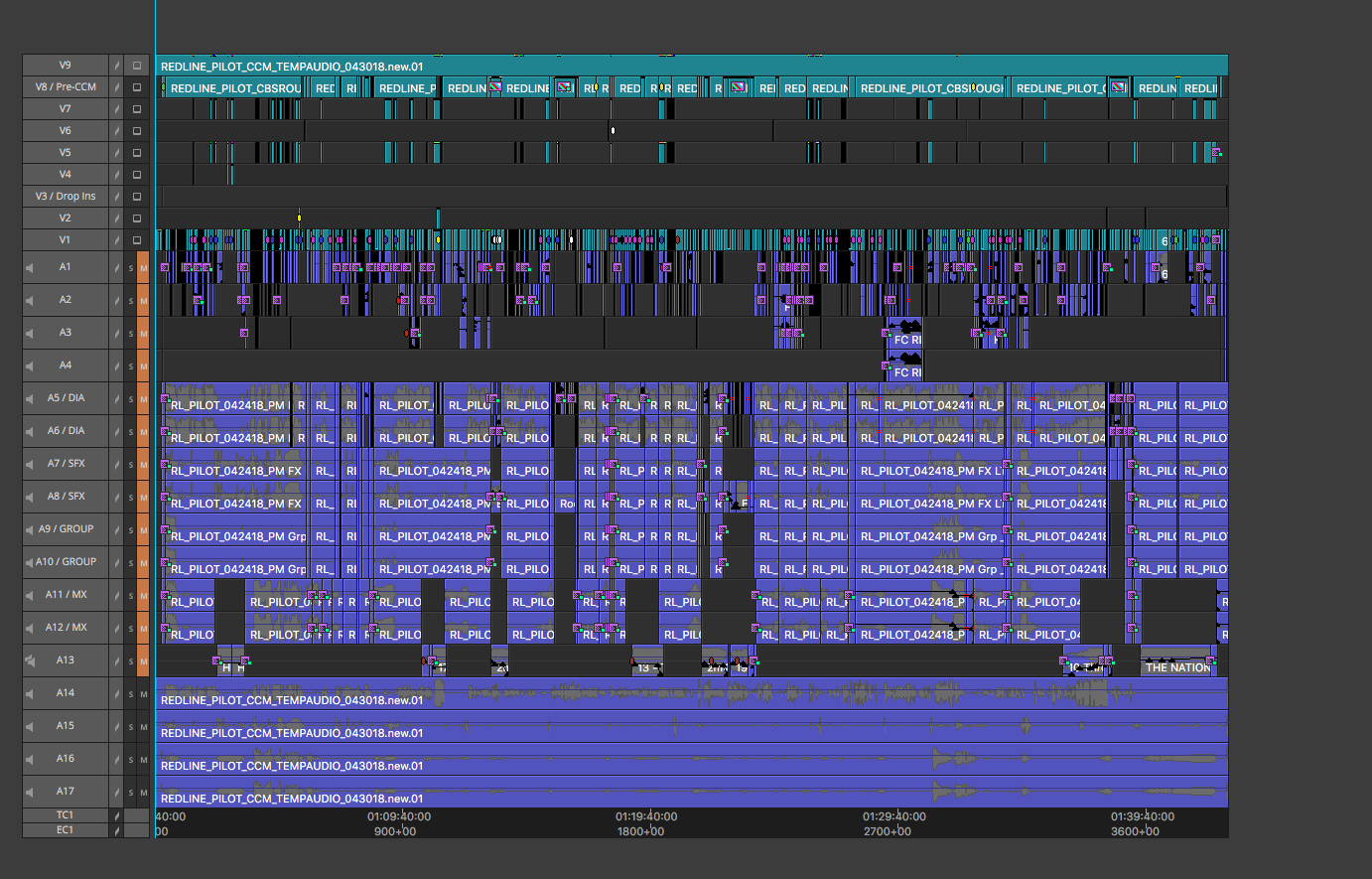Solo track A17 with its S button
This screenshot has height=879, width=1372.
pyautogui.click(x=130, y=793)
